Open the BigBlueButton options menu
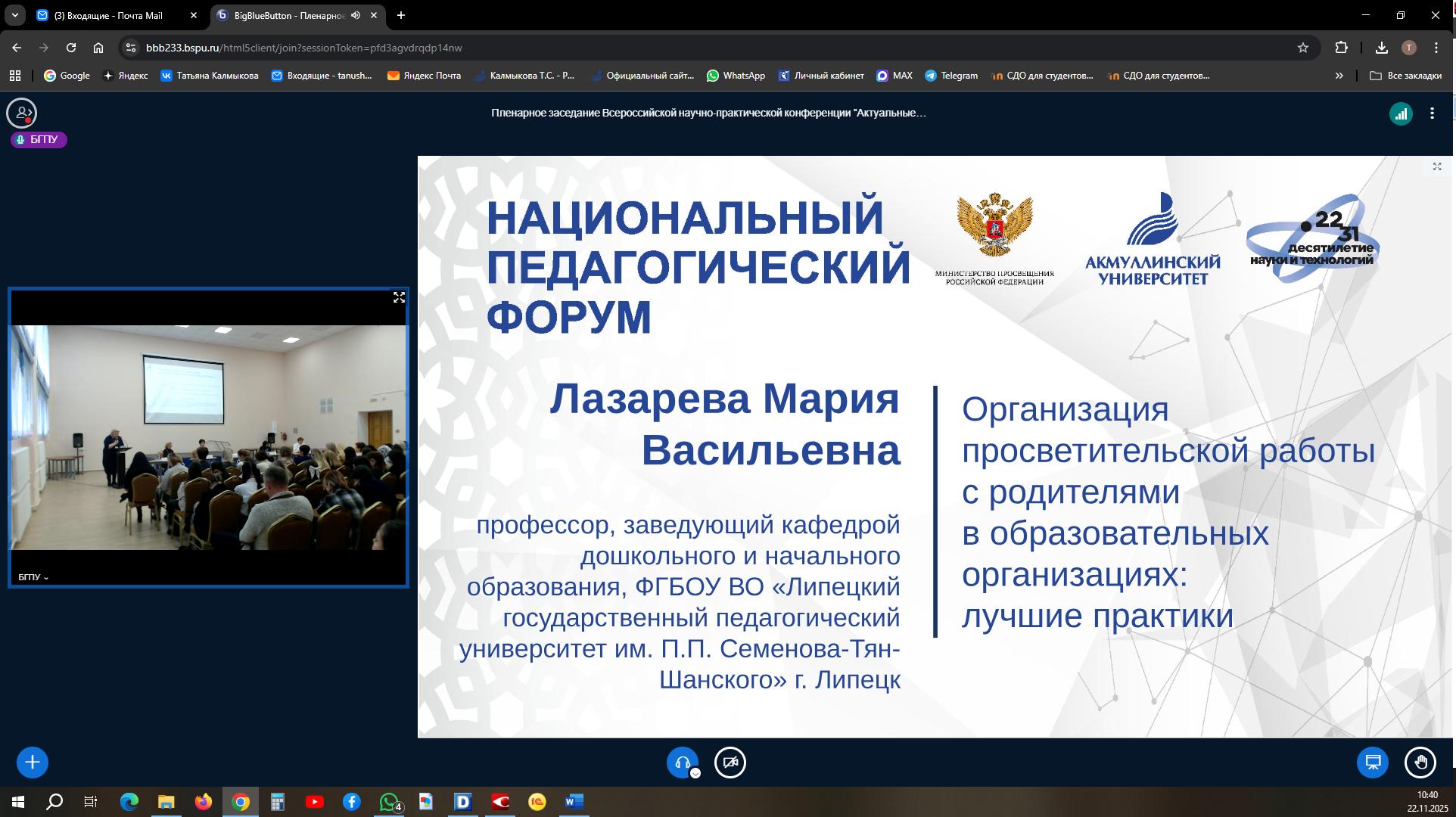 (1432, 113)
